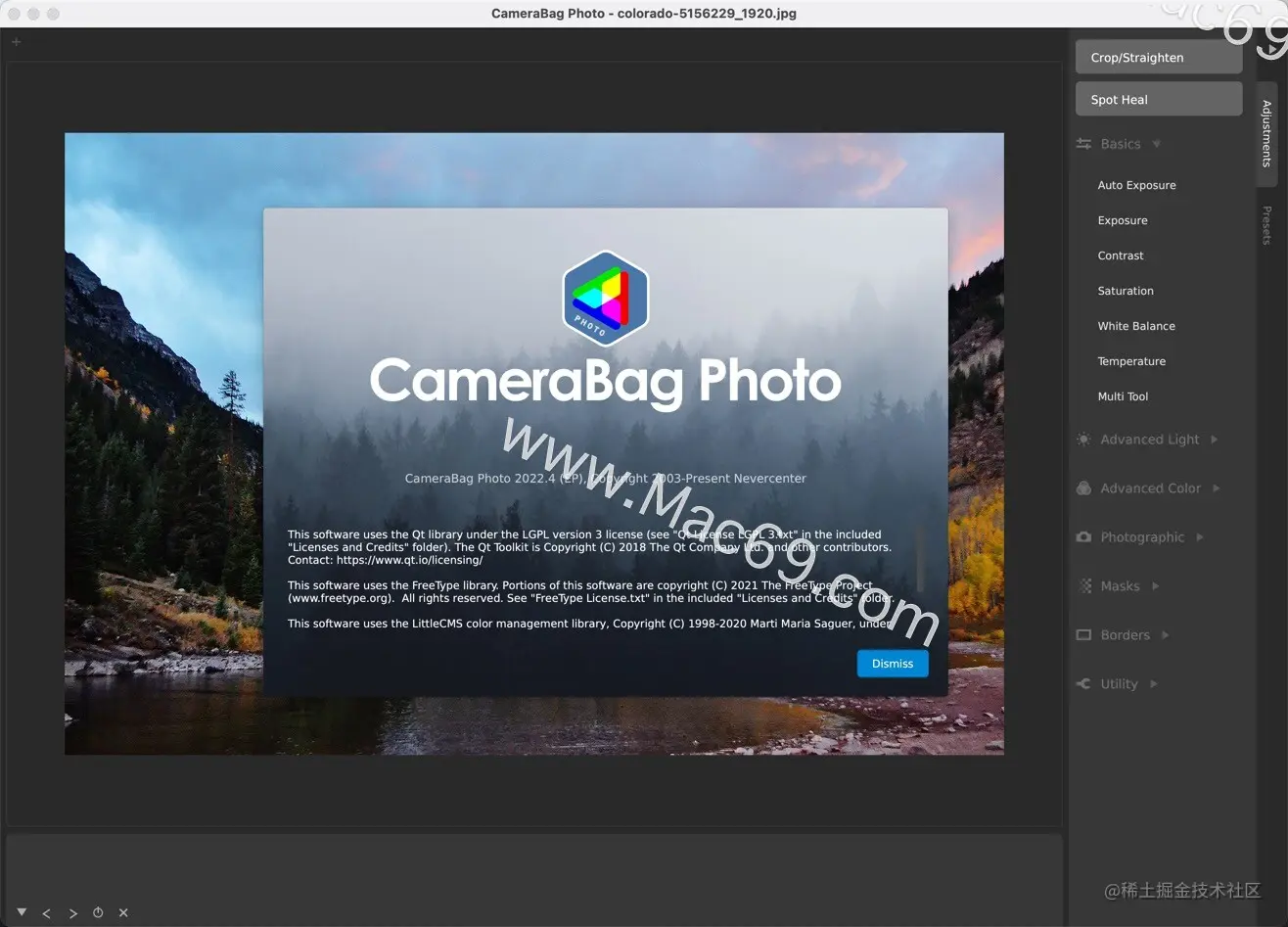Click the plus icon to add tab

point(16,42)
